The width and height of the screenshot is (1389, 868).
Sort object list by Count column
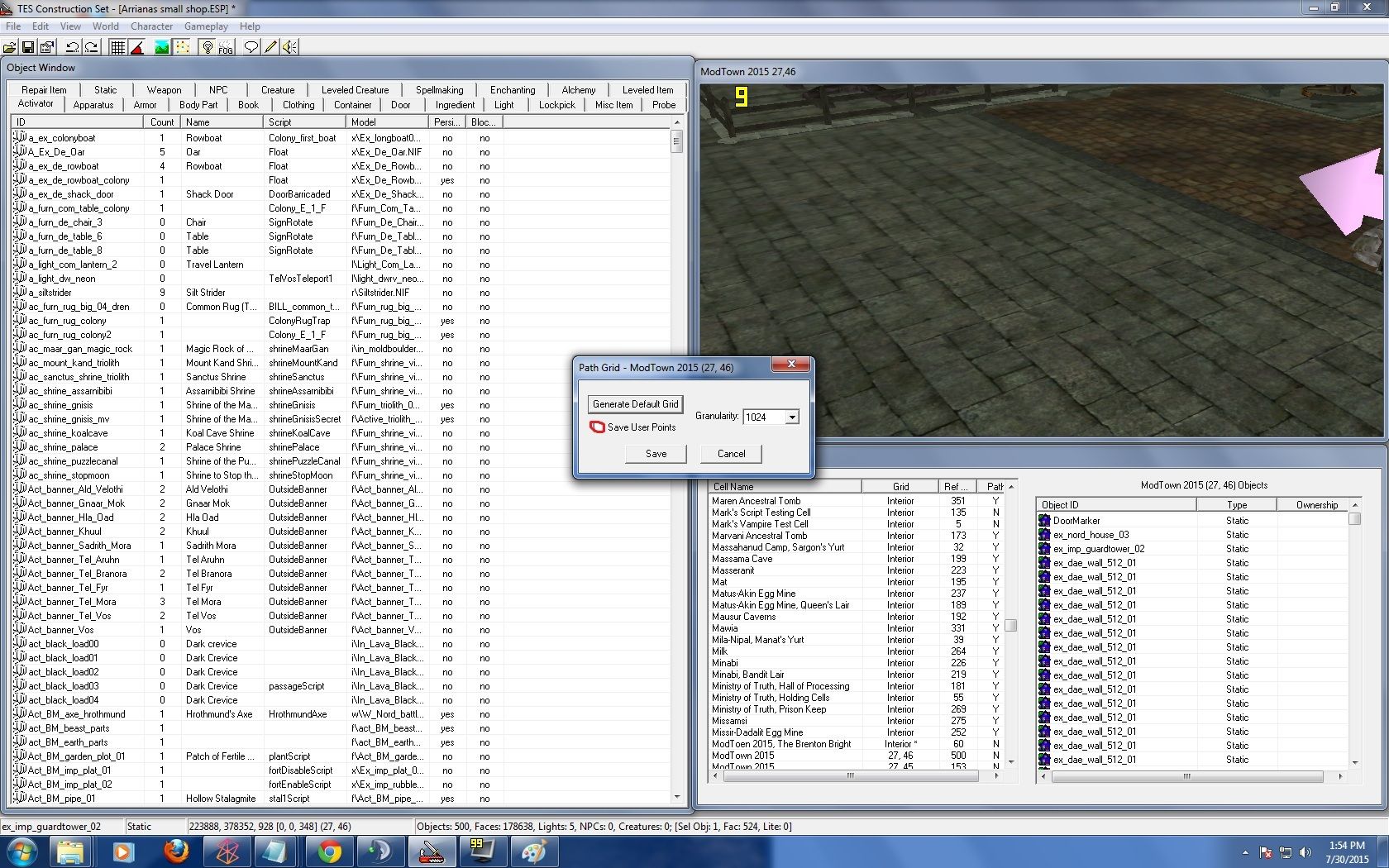[x=162, y=122]
